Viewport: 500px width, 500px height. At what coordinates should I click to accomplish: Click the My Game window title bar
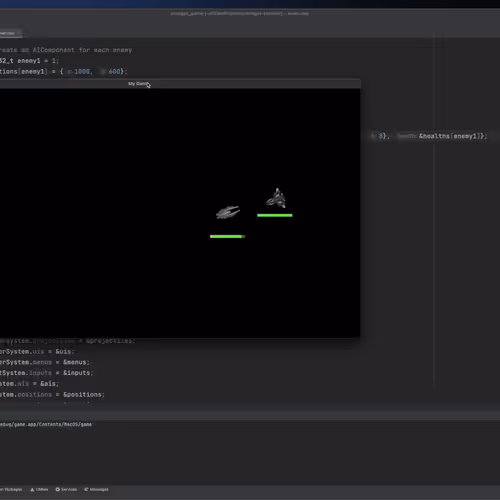[180, 84]
